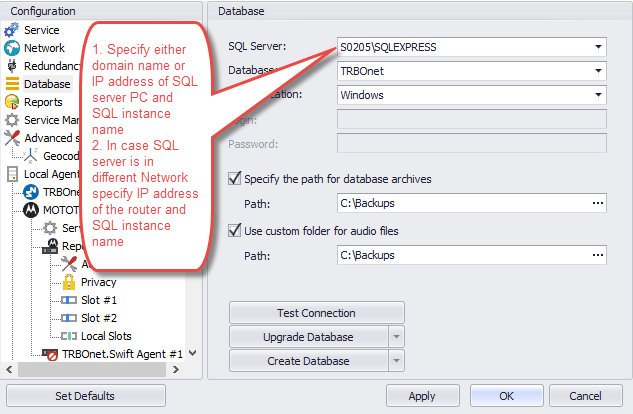Click the Local Slots icon
The image size is (633, 414).
click(69, 336)
